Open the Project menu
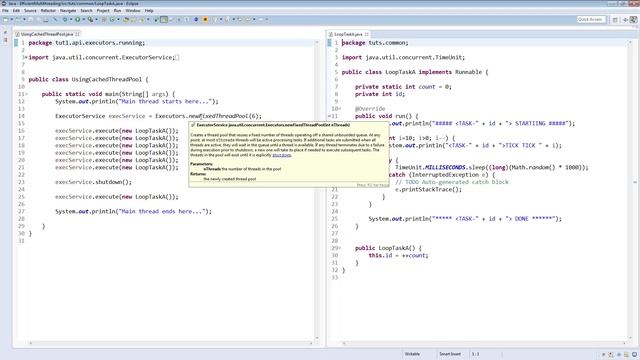This screenshot has width=640, height=360. tap(103, 11)
